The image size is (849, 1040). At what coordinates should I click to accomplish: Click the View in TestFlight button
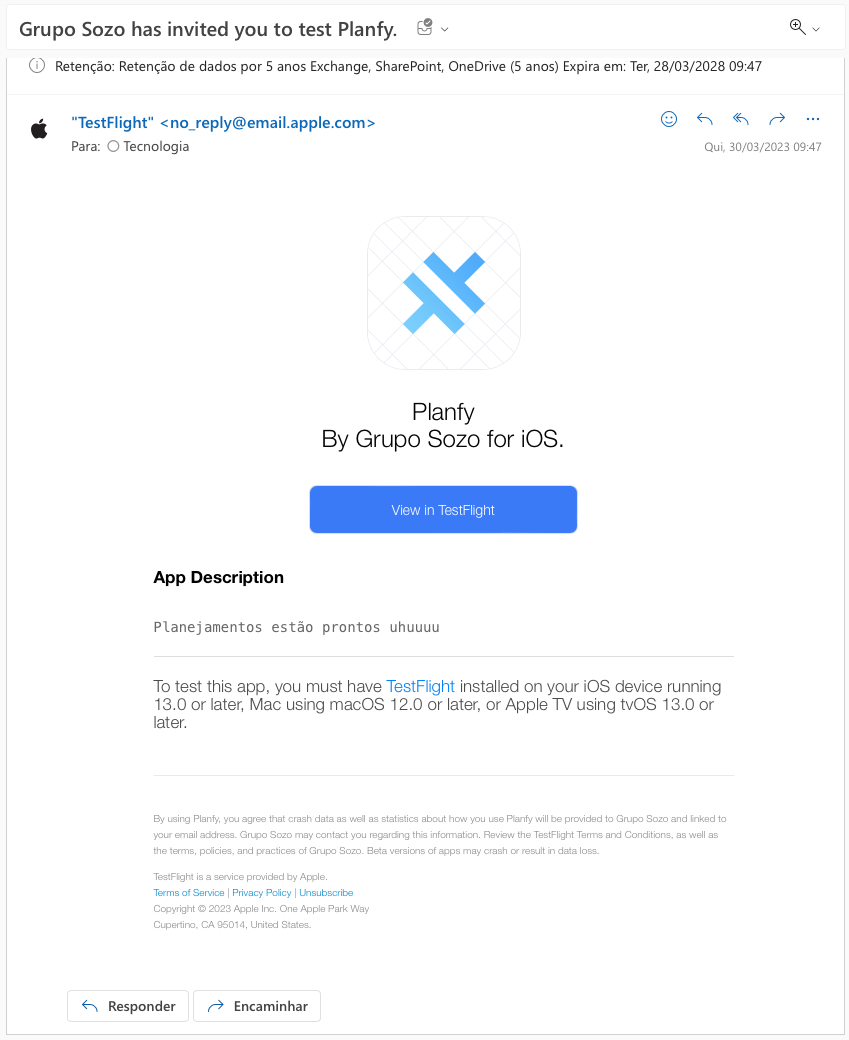443,509
